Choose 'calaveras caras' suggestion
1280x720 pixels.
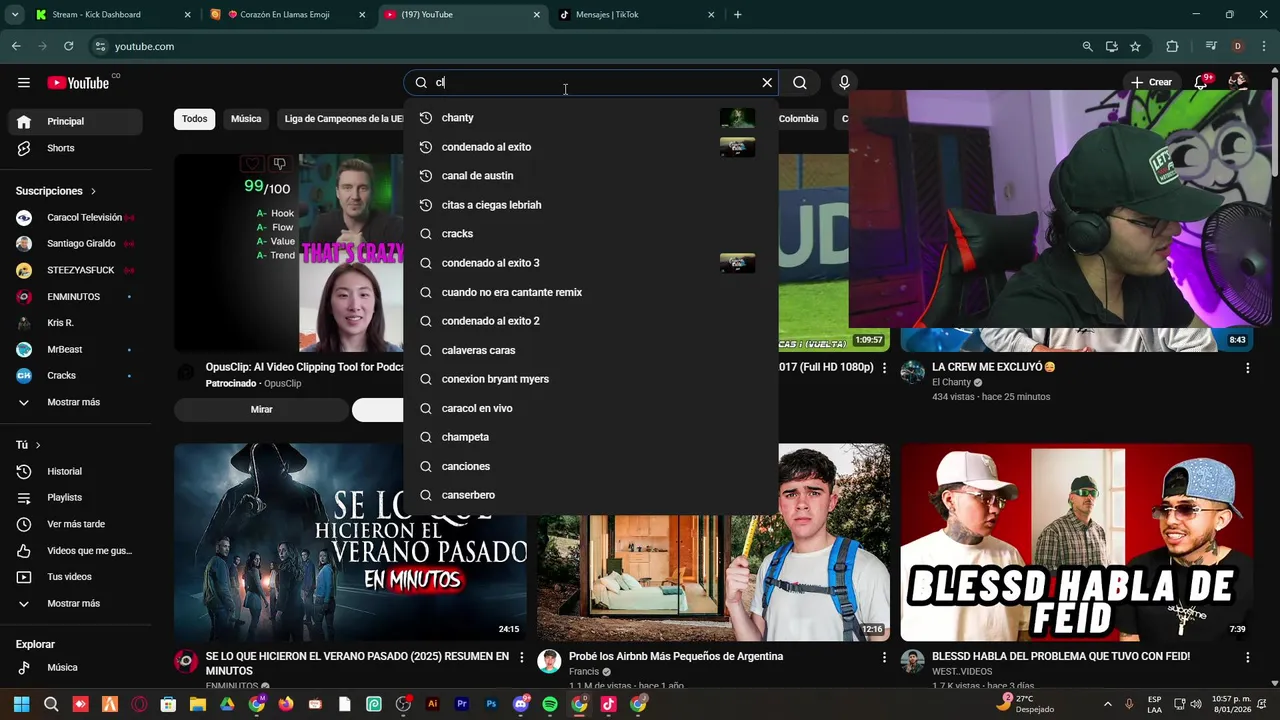point(590,350)
